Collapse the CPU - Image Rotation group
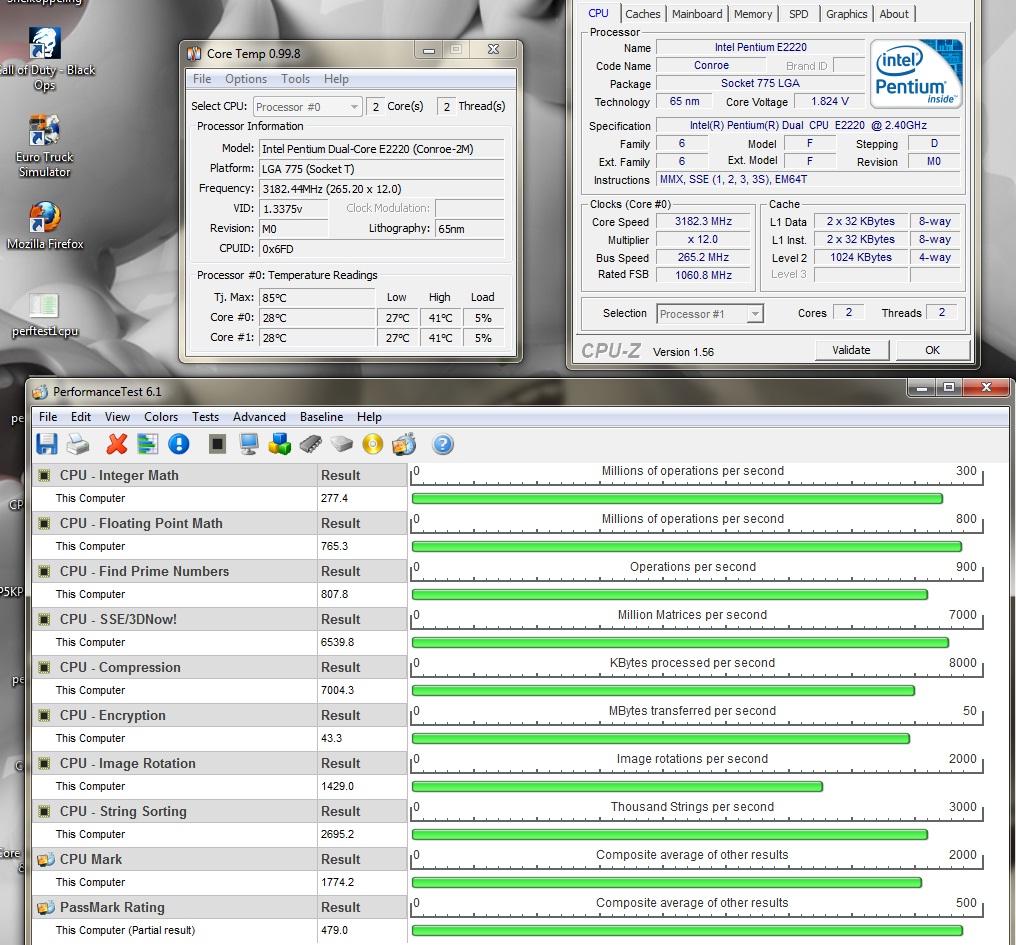 point(44,764)
